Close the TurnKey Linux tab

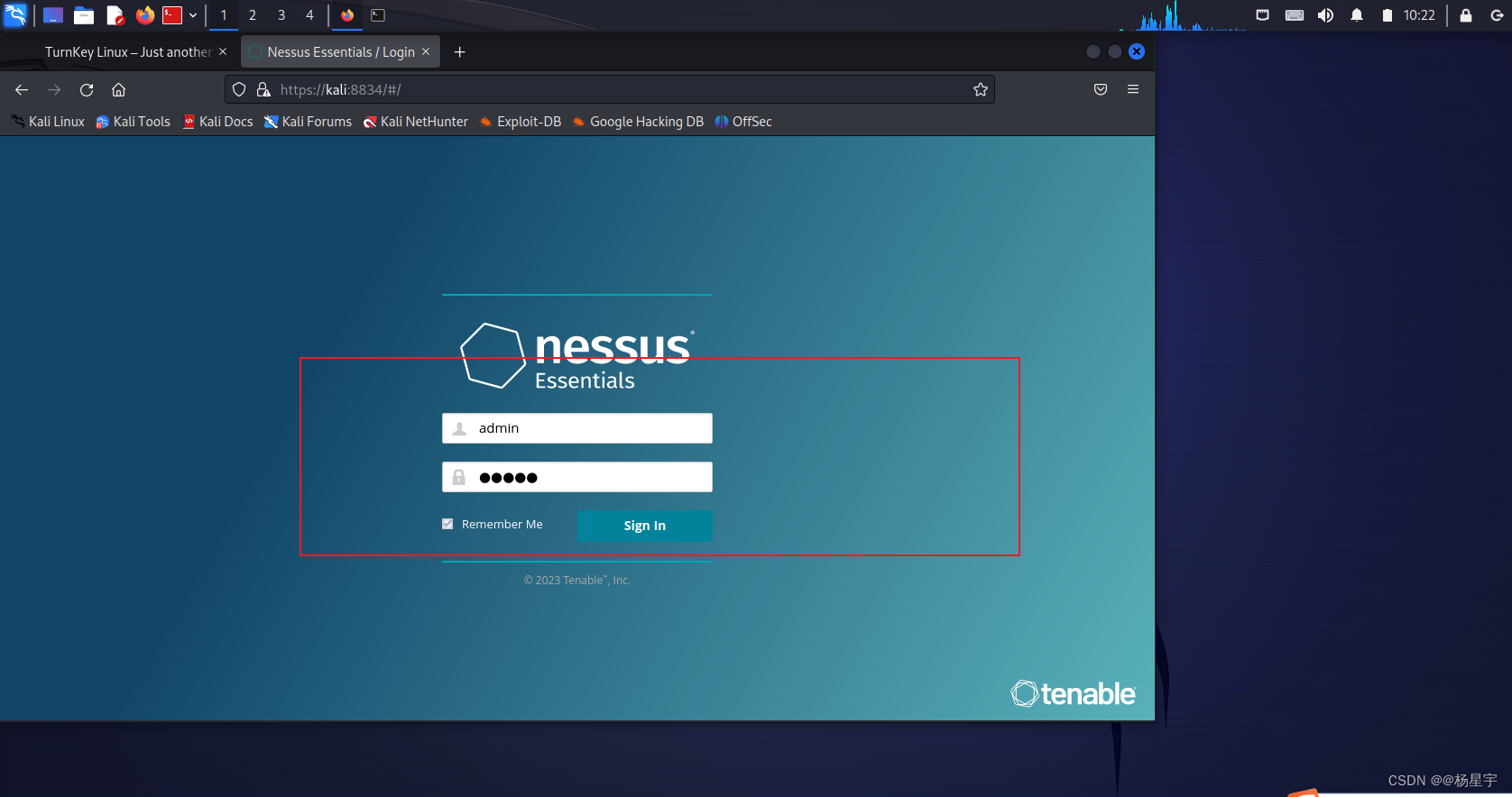[223, 51]
